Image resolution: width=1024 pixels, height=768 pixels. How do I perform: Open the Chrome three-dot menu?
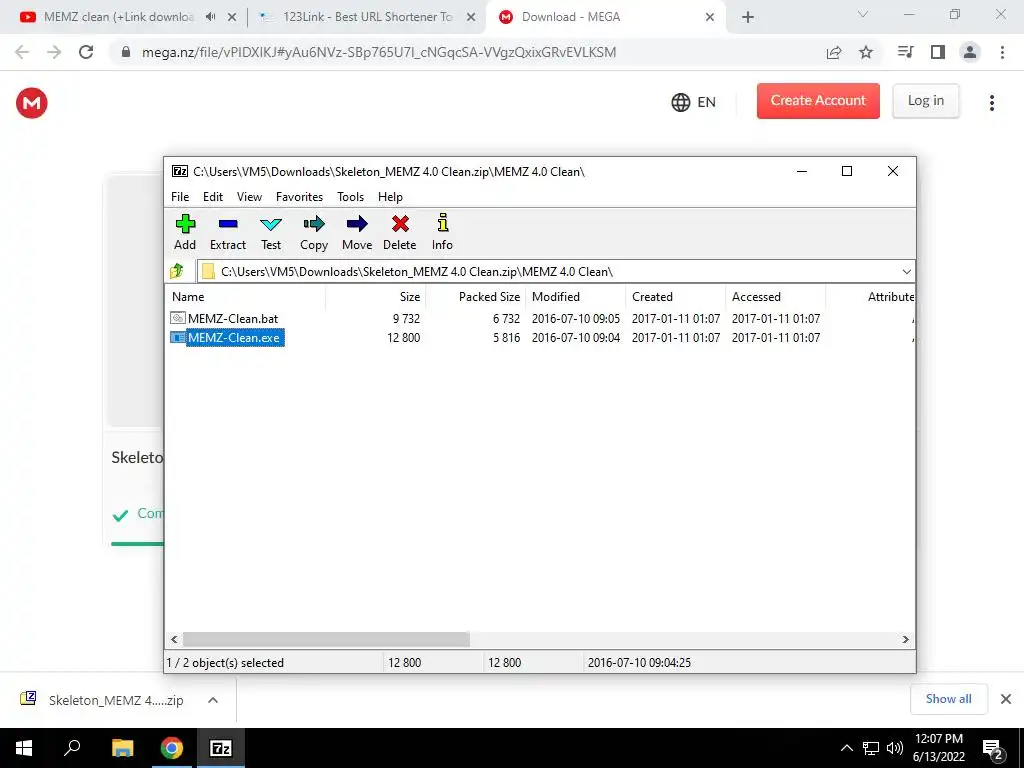coord(1002,52)
